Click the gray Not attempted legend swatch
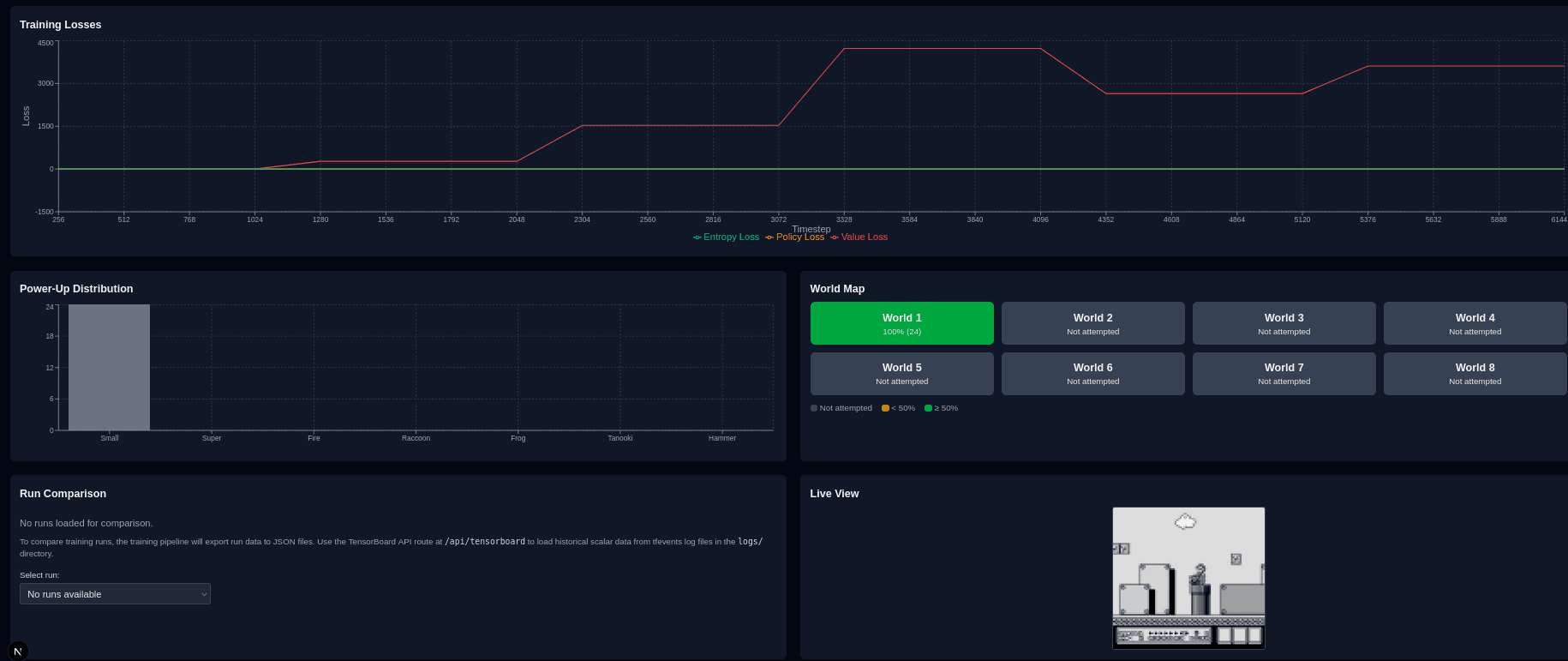The image size is (1568, 661). pyautogui.click(x=814, y=408)
